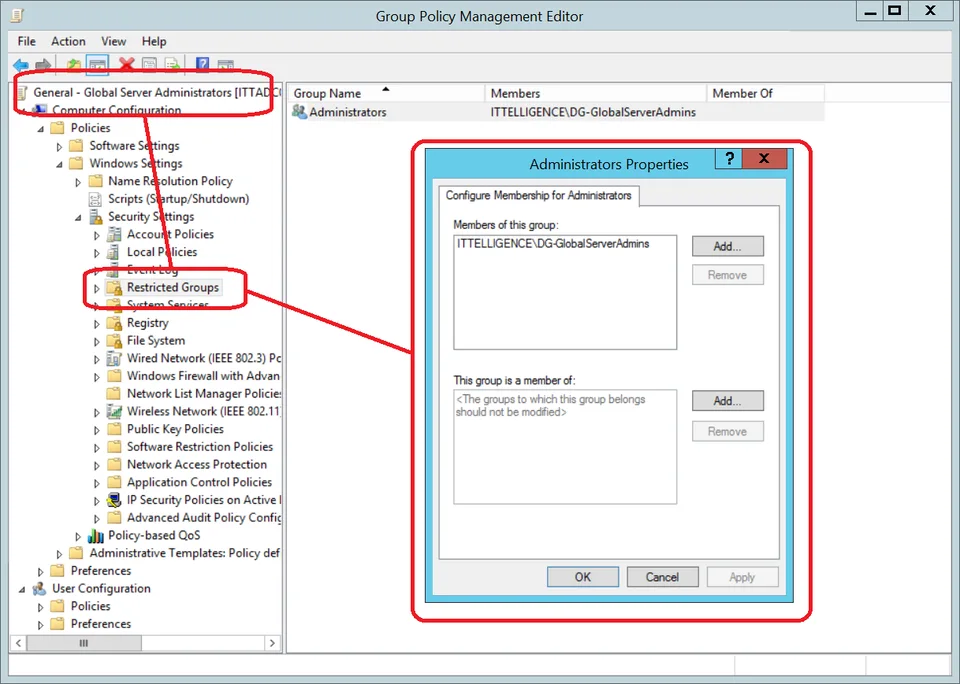Expand the Advanced Audit Policy Configuration node
Screen dimensions: 960x684
pos(97,519)
